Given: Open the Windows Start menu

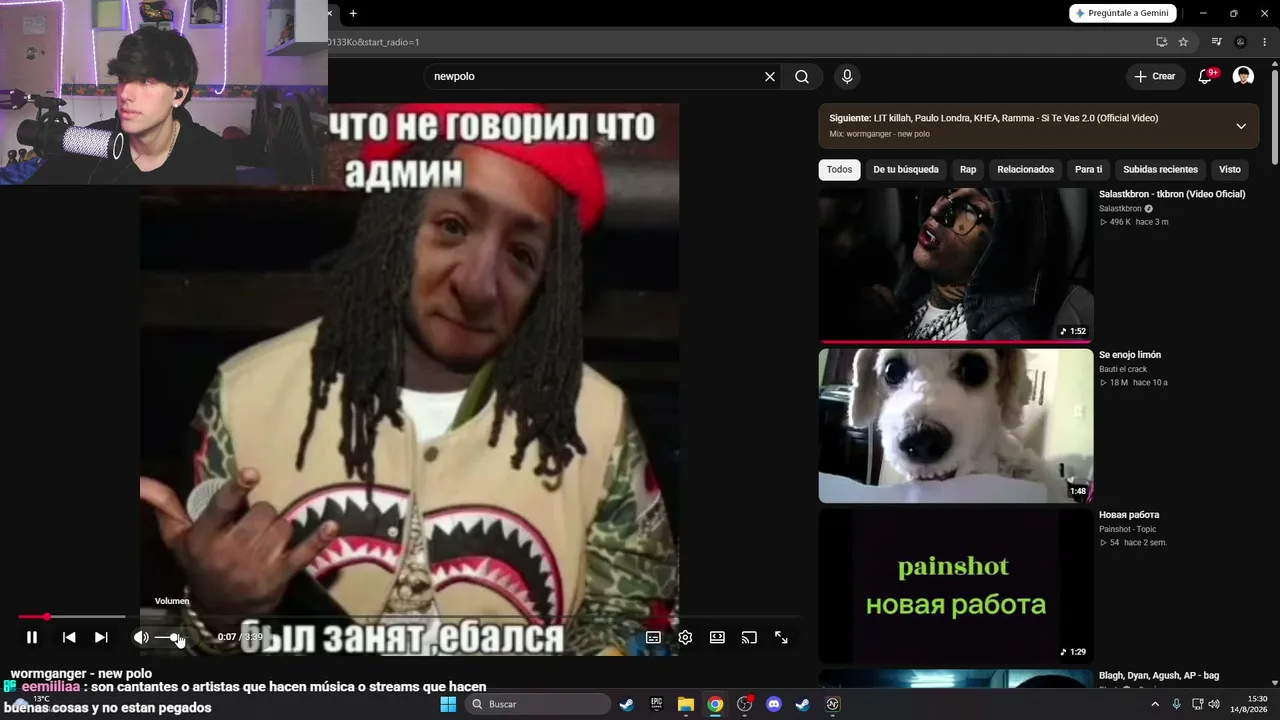Looking at the screenshot, I should pos(448,704).
